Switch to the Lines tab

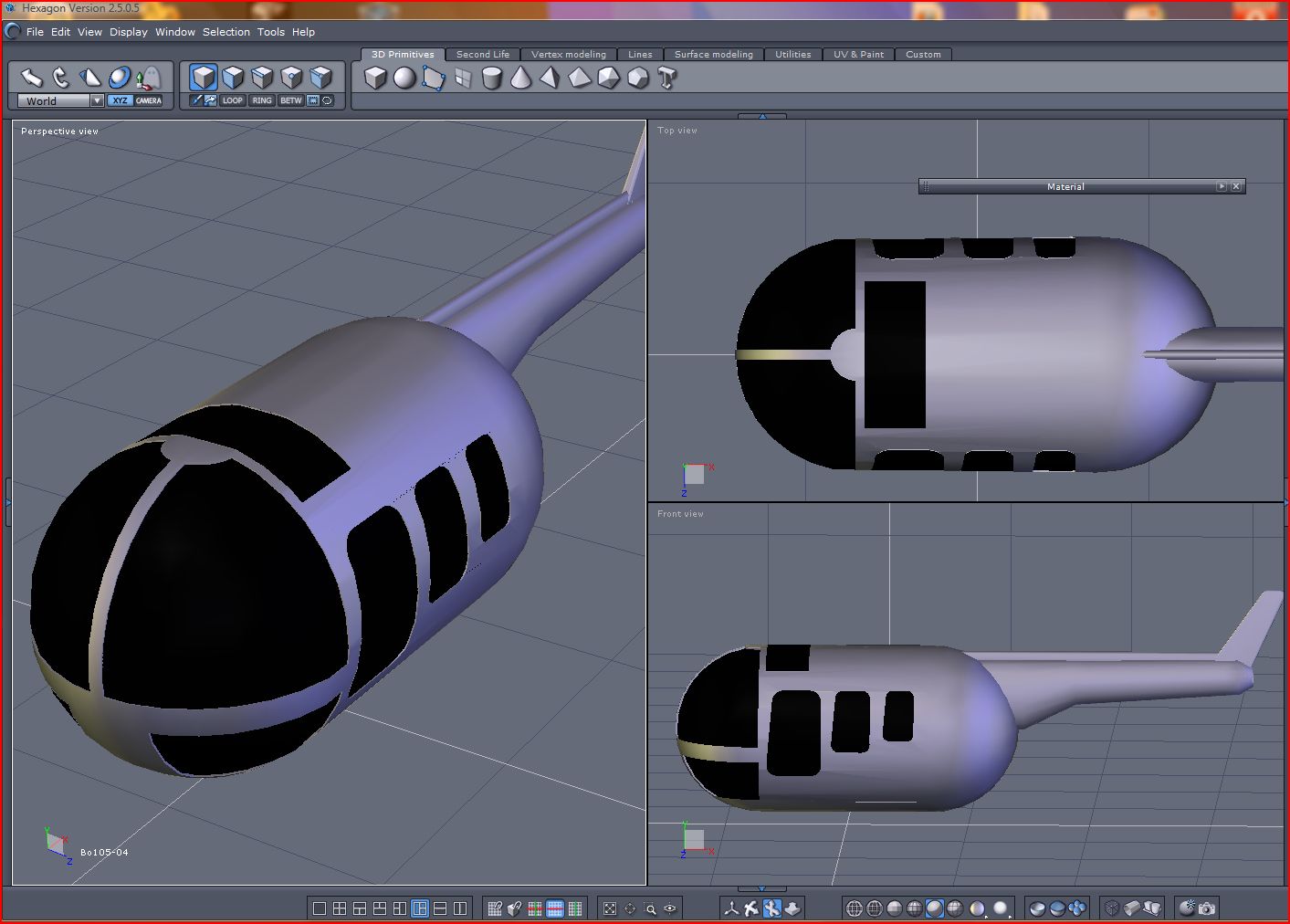[640, 55]
